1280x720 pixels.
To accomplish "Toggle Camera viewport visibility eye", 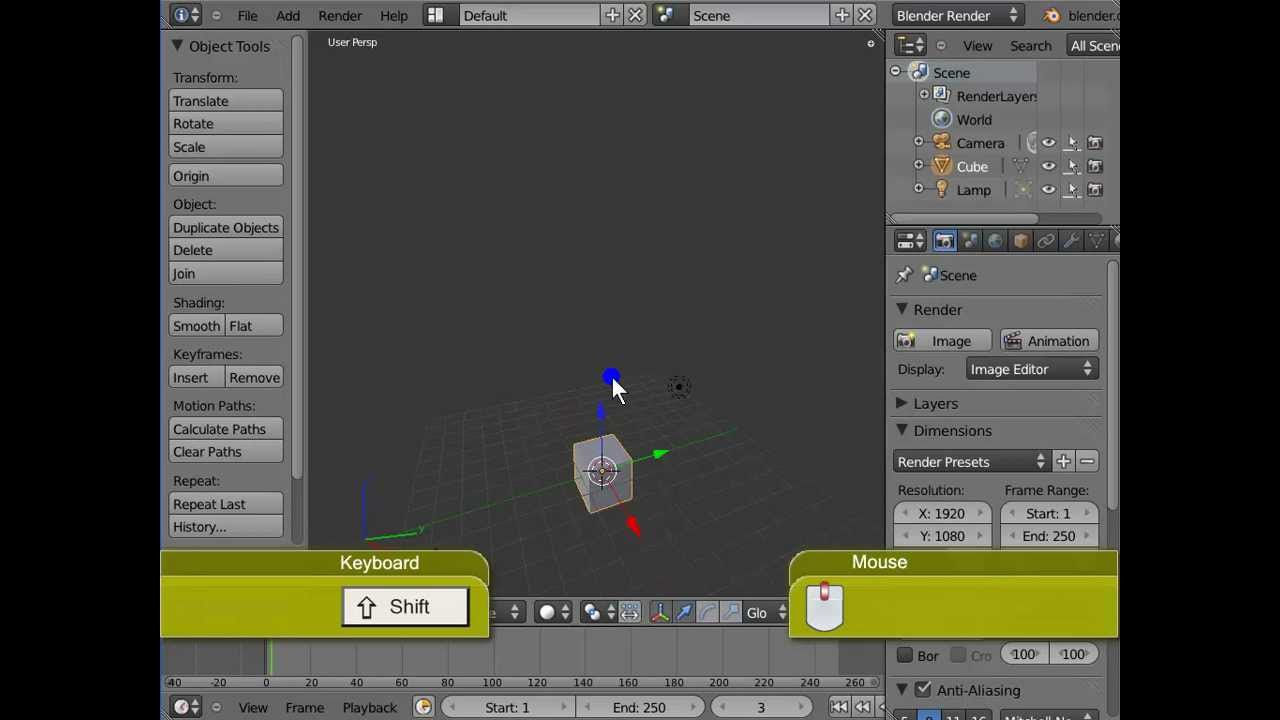I will (x=1048, y=143).
